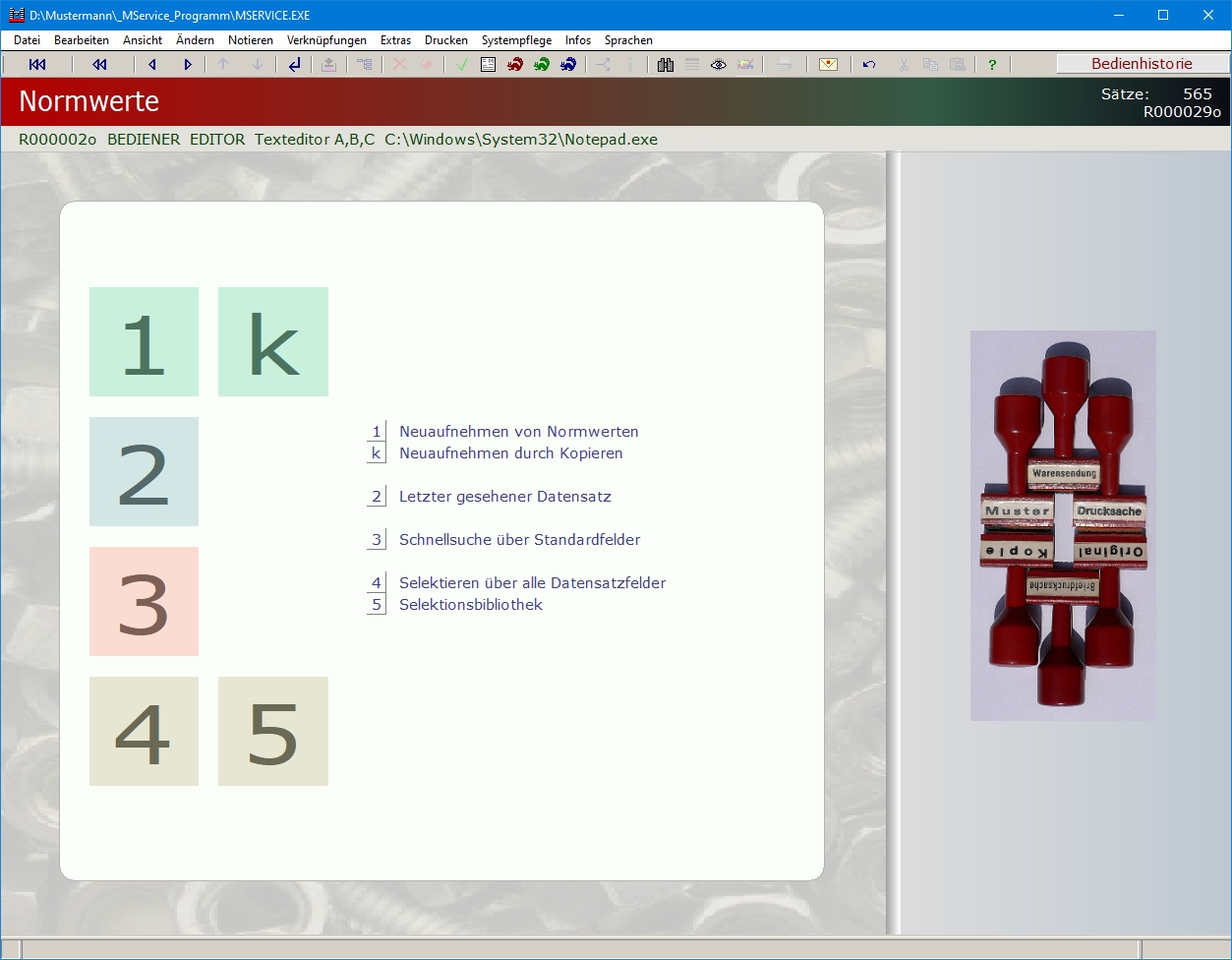
Task: Click the record count '565'
Action: click(1198, 94)
